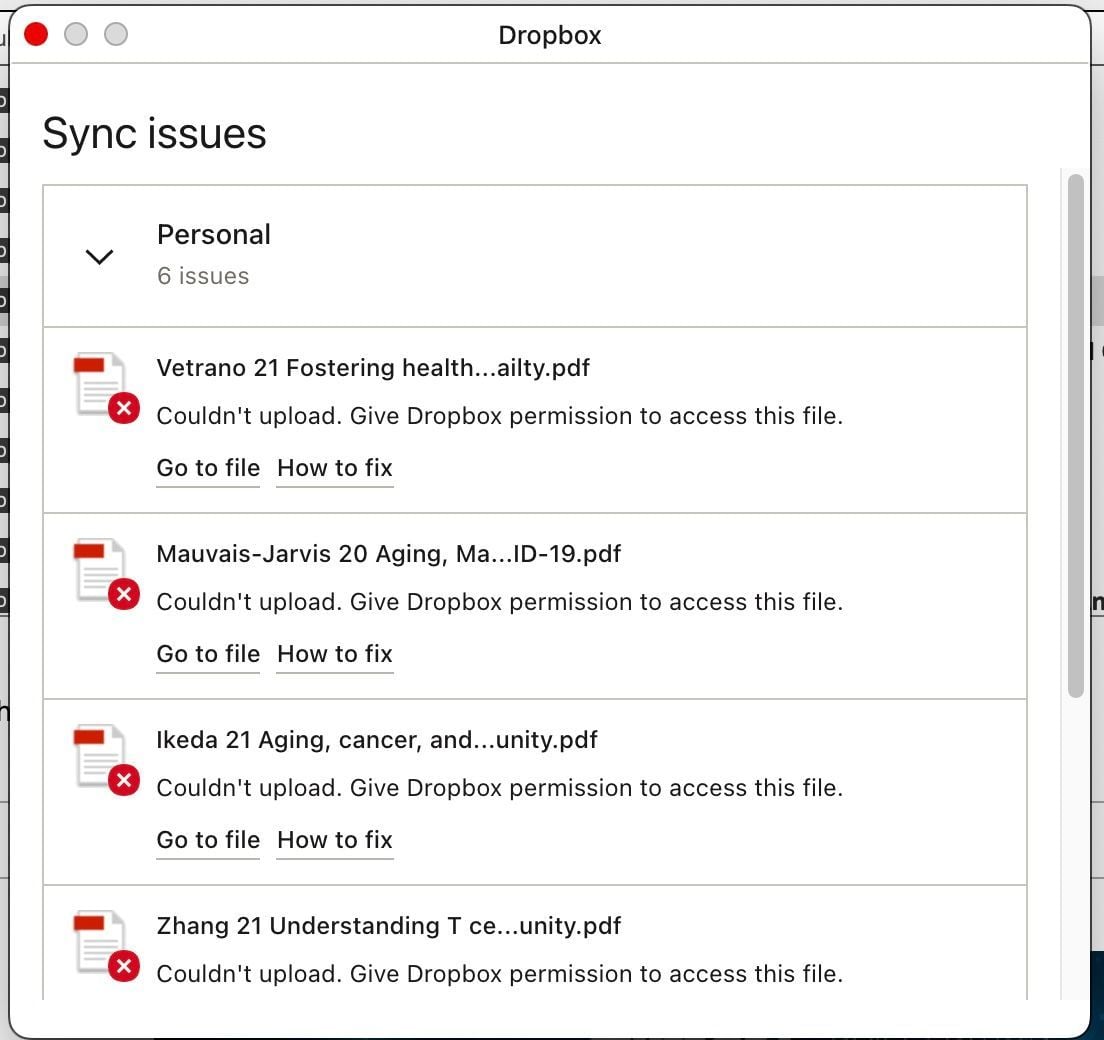
Task: Select the Ikeda 21 Aging, cancer file name
Action: click(x=377, y=740)
